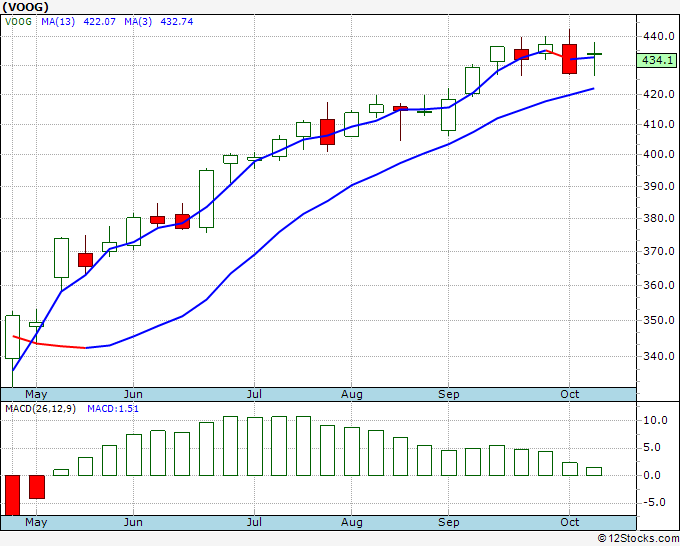Click the MACD(26,12,9) indicator label
This screenshot has width=680, height=546.
[40, 409]
